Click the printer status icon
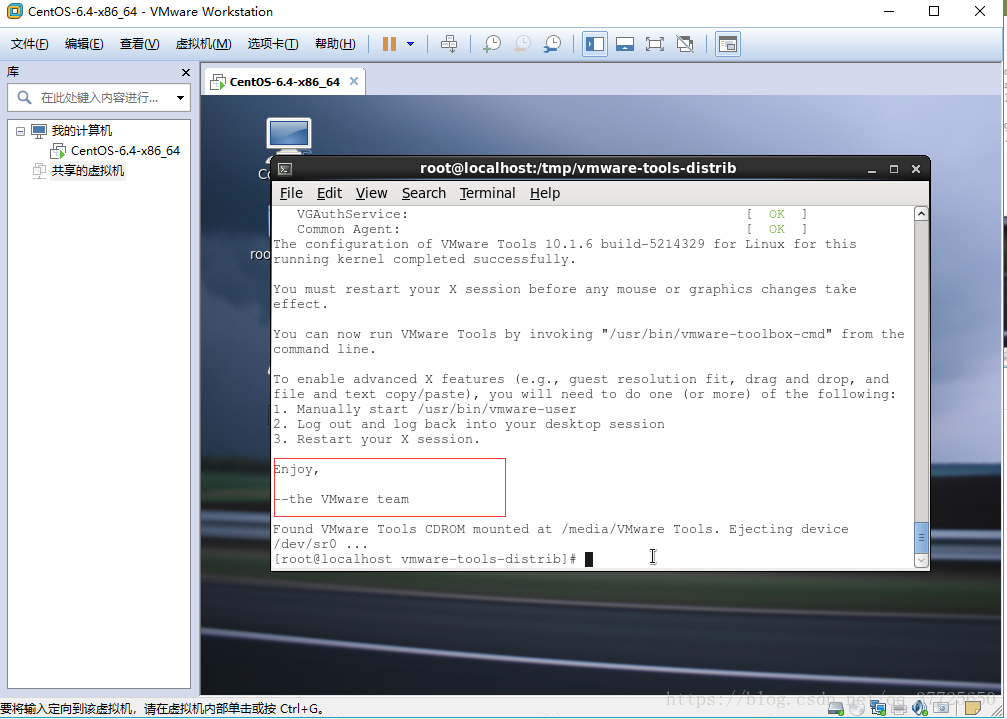This screenshot has height=719, width=1007. point(899,708)
